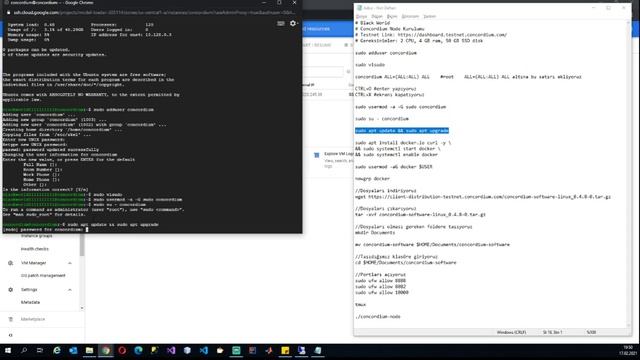Click the Notepad vertical scrollbar

(x=629, y=173)
